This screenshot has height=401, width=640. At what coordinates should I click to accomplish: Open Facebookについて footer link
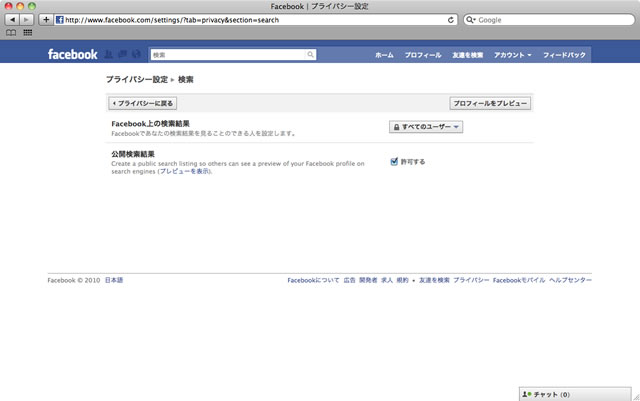pos(313,280)
